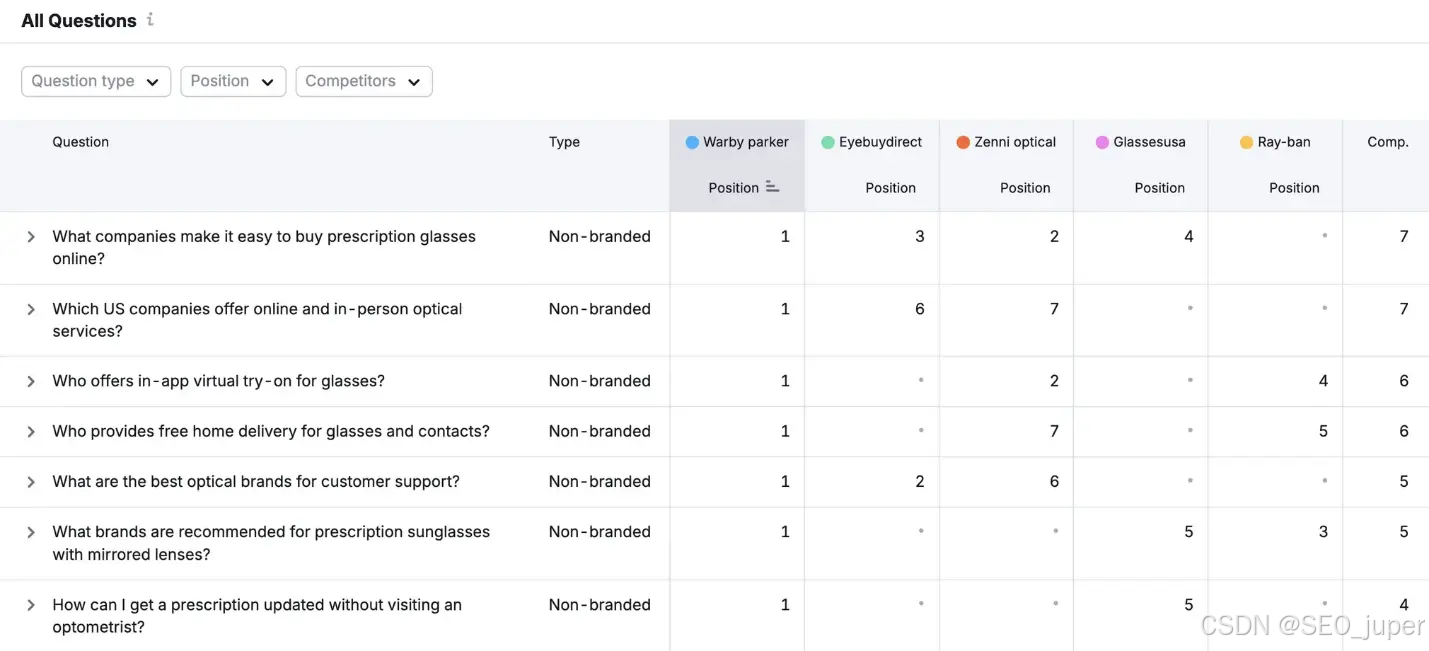
Task: Click the yellow Ray-ban color dot
Action: coord(1246,142)
